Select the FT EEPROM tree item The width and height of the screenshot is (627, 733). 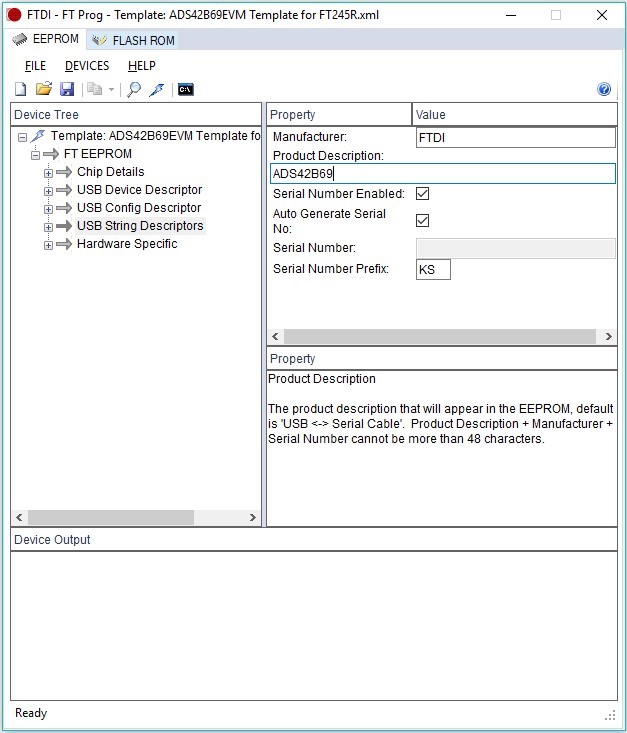point(98,153)
